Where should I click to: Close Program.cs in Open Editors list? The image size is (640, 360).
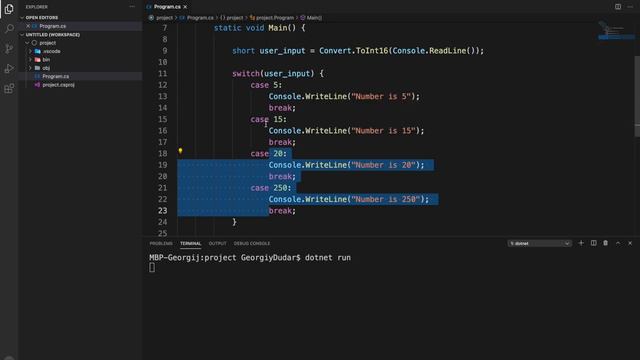(28, 26)
